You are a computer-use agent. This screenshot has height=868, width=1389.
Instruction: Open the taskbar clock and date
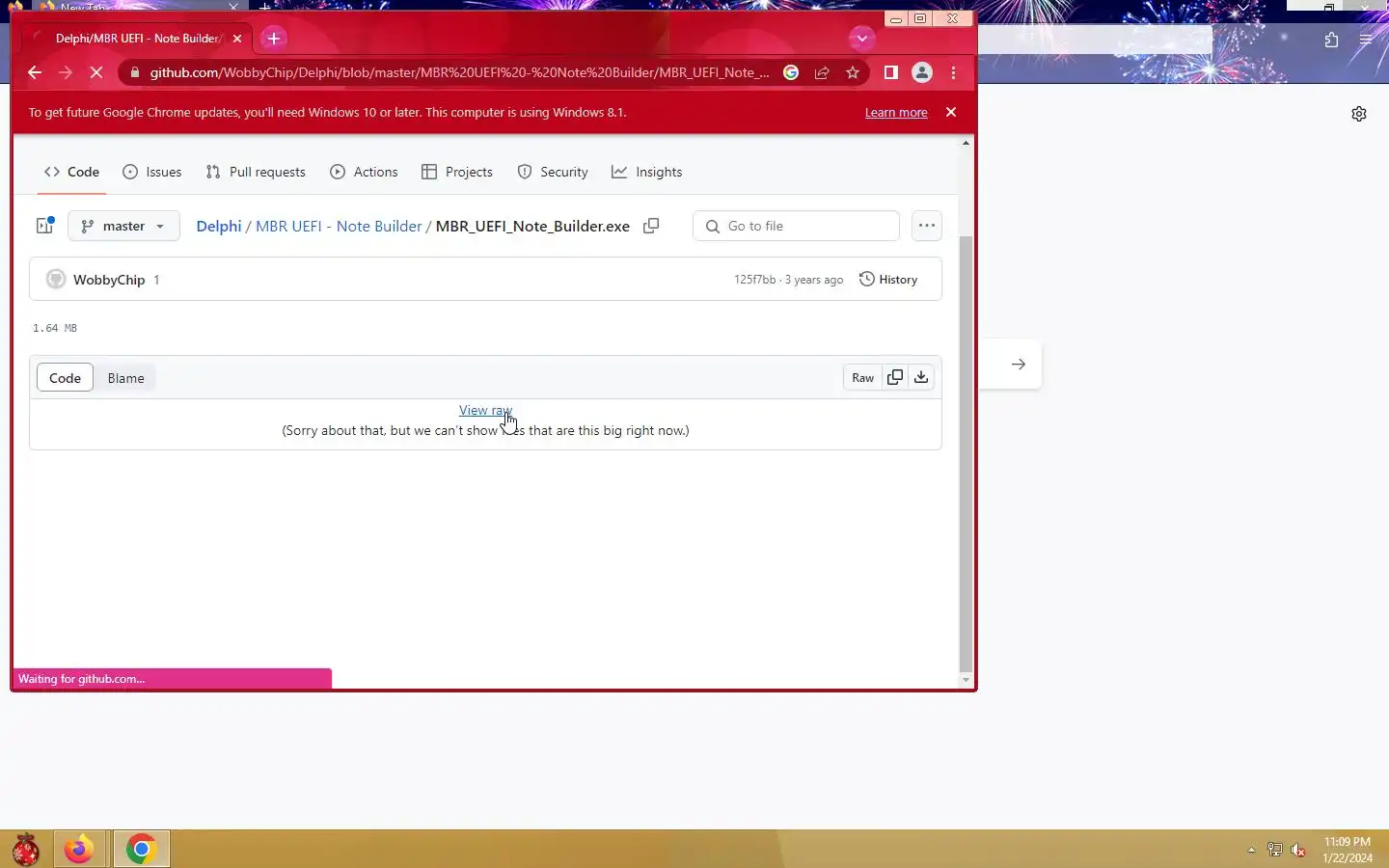(x=1348, y=850)
